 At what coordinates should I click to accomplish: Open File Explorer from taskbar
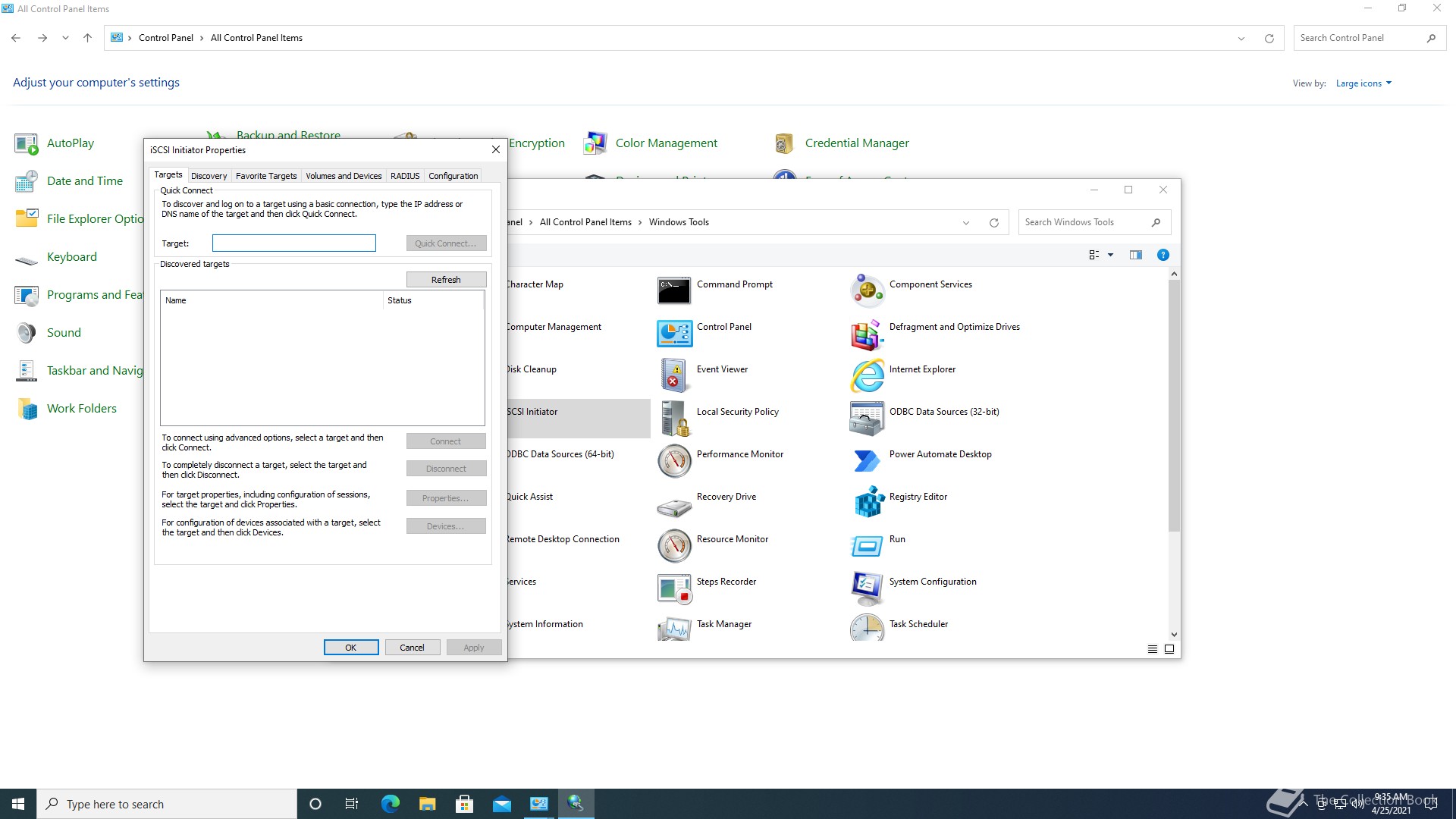click(x=427, y=804)
